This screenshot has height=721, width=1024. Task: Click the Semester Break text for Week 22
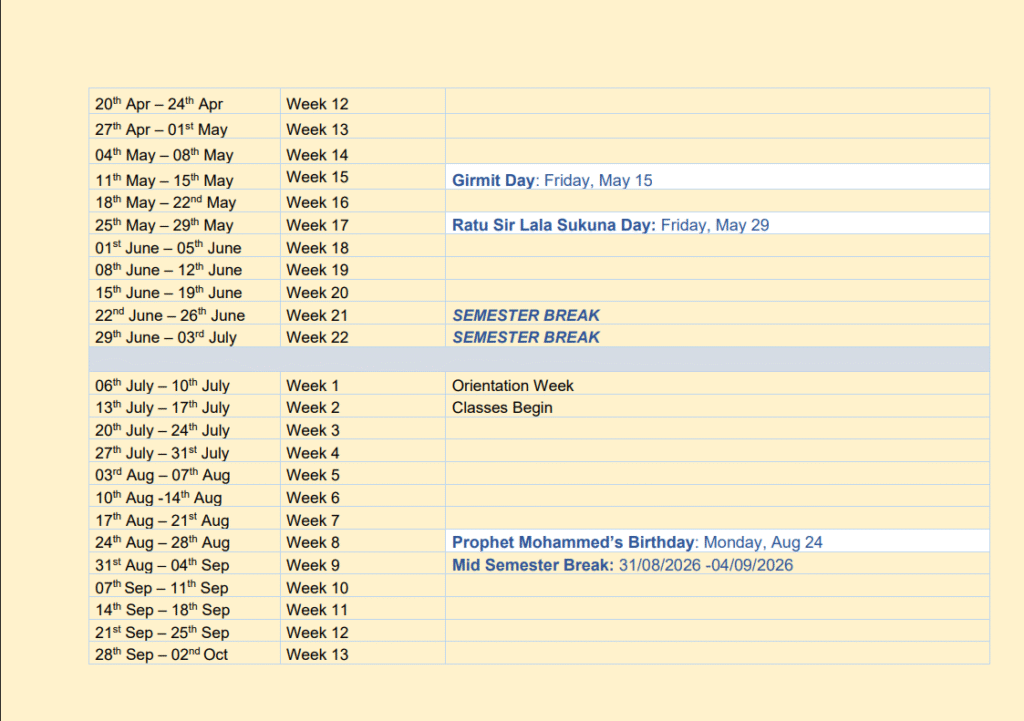[526, 337]
